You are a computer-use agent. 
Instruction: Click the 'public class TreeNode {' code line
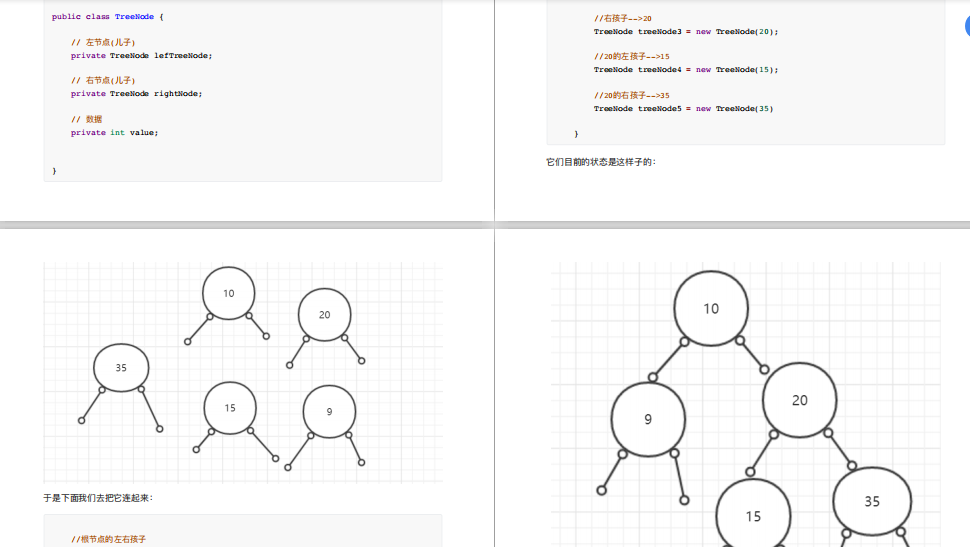(108, 17)
